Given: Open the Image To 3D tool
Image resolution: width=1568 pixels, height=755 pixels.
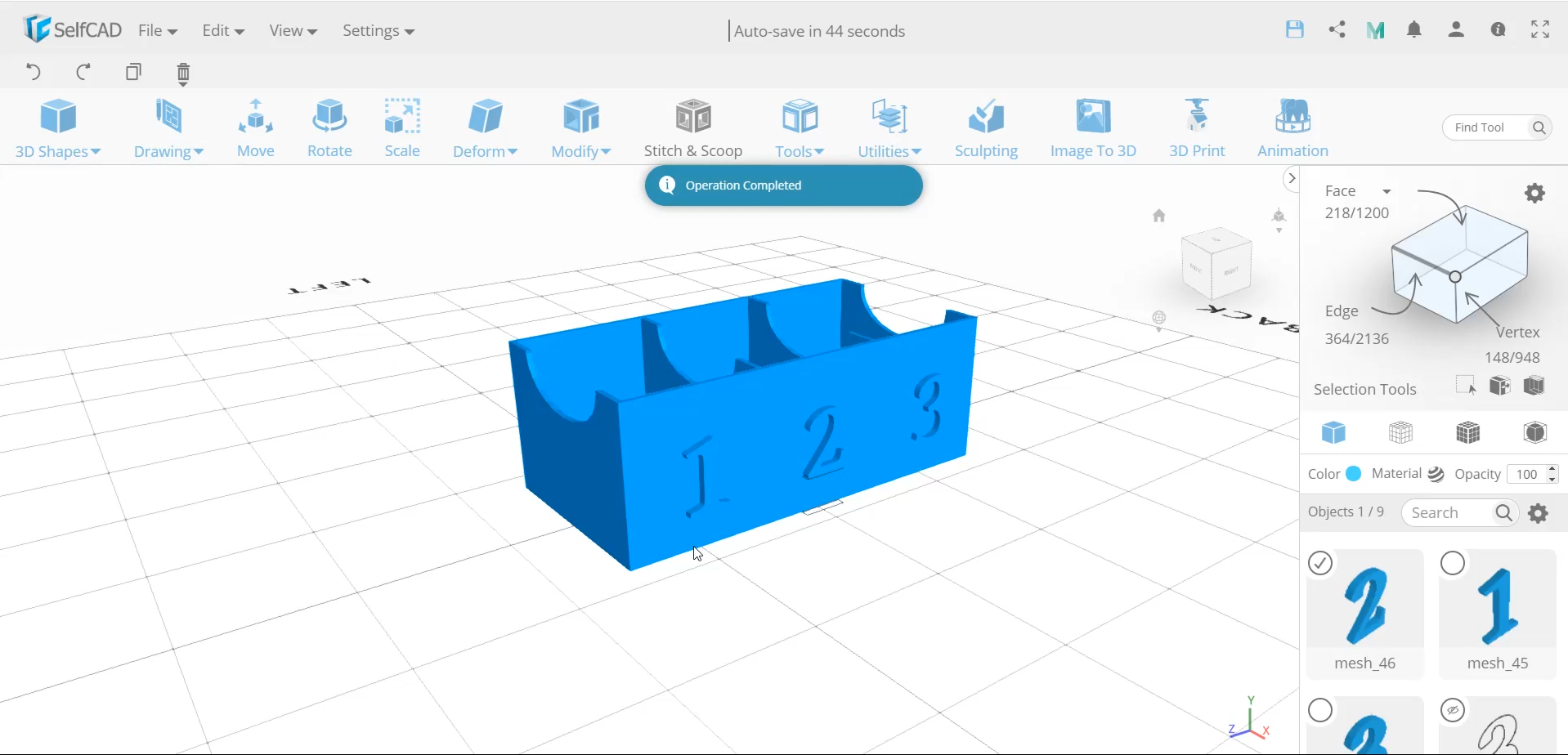Looking at the screenshot, I should point(1093,128).
